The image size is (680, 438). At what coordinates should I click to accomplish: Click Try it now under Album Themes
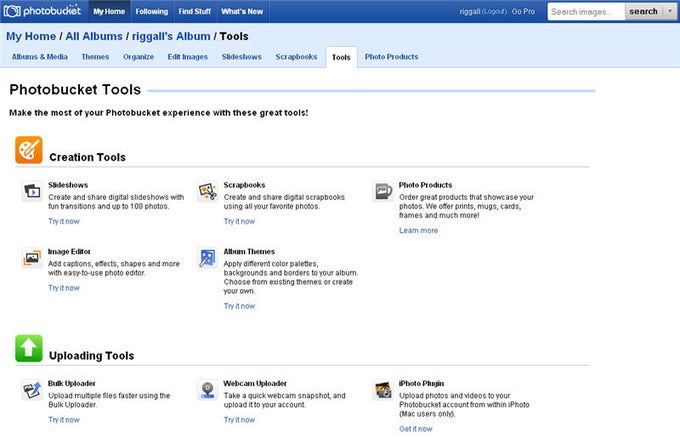click(x=239, y=306)
